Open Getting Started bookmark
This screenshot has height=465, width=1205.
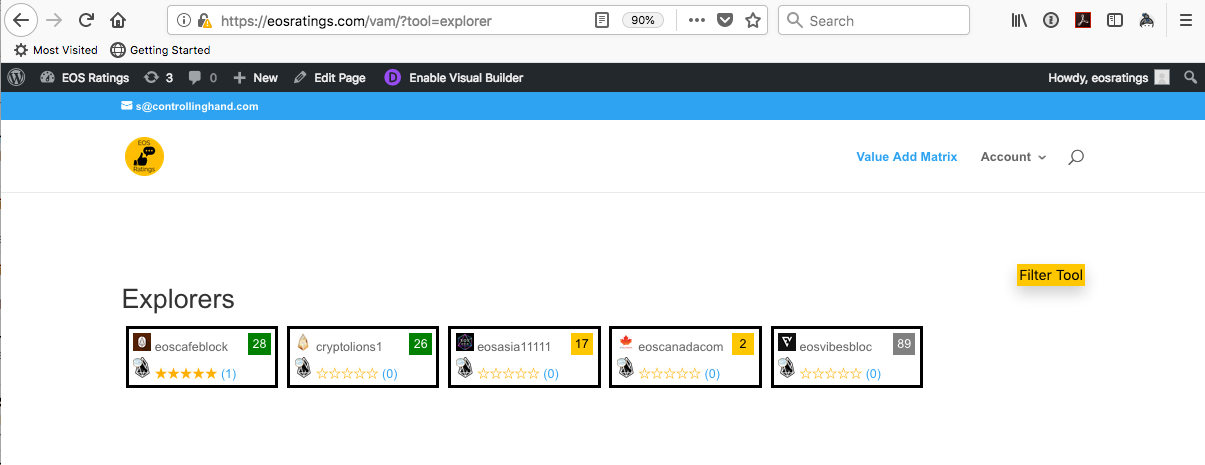pos(160,50)
